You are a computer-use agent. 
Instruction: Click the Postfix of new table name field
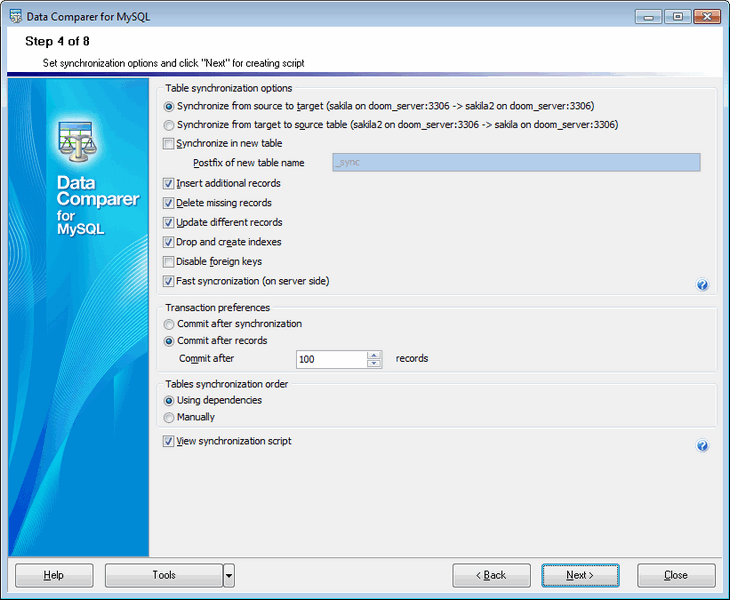[516, 162]
